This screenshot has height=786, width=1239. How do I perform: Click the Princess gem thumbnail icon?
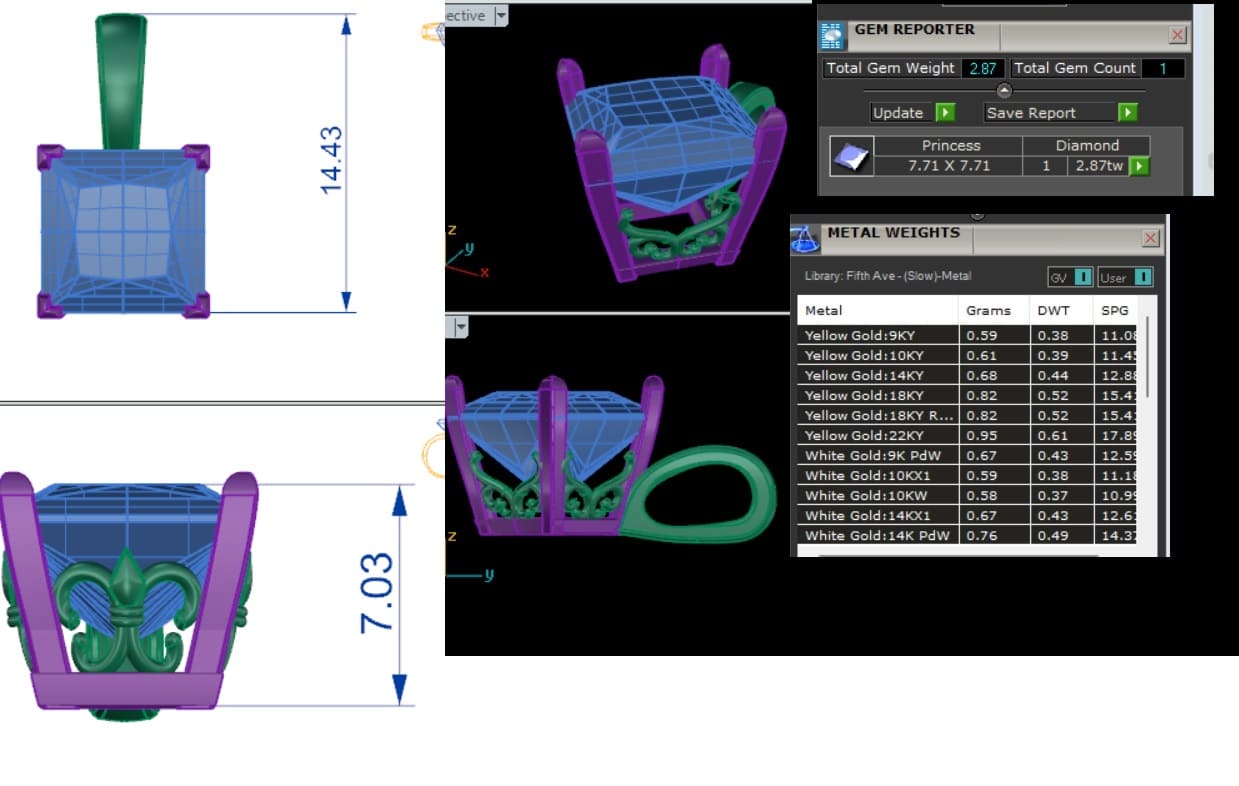point(851,156)
